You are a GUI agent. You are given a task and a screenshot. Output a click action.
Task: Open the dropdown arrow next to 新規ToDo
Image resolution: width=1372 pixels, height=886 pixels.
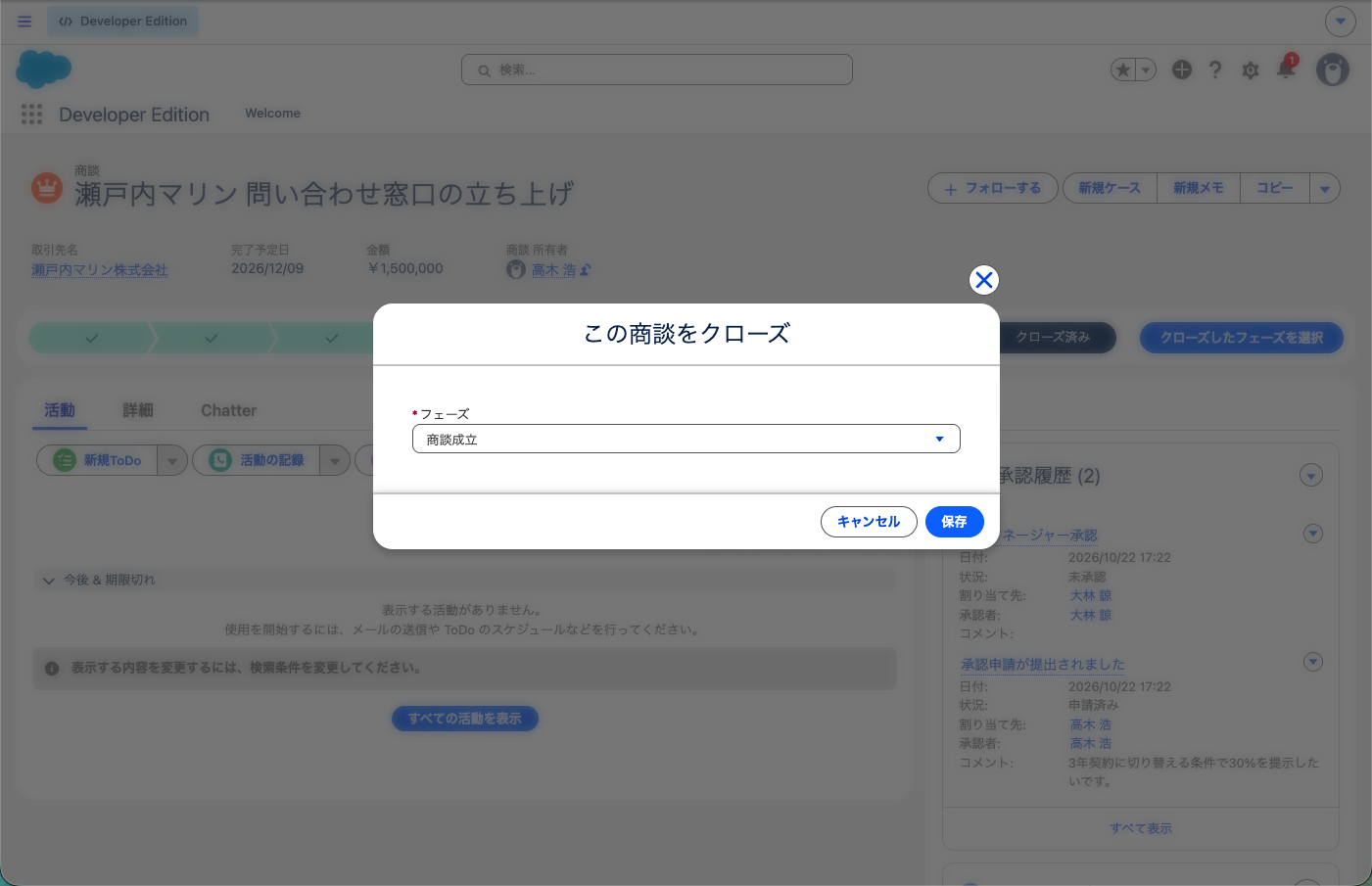172,460
